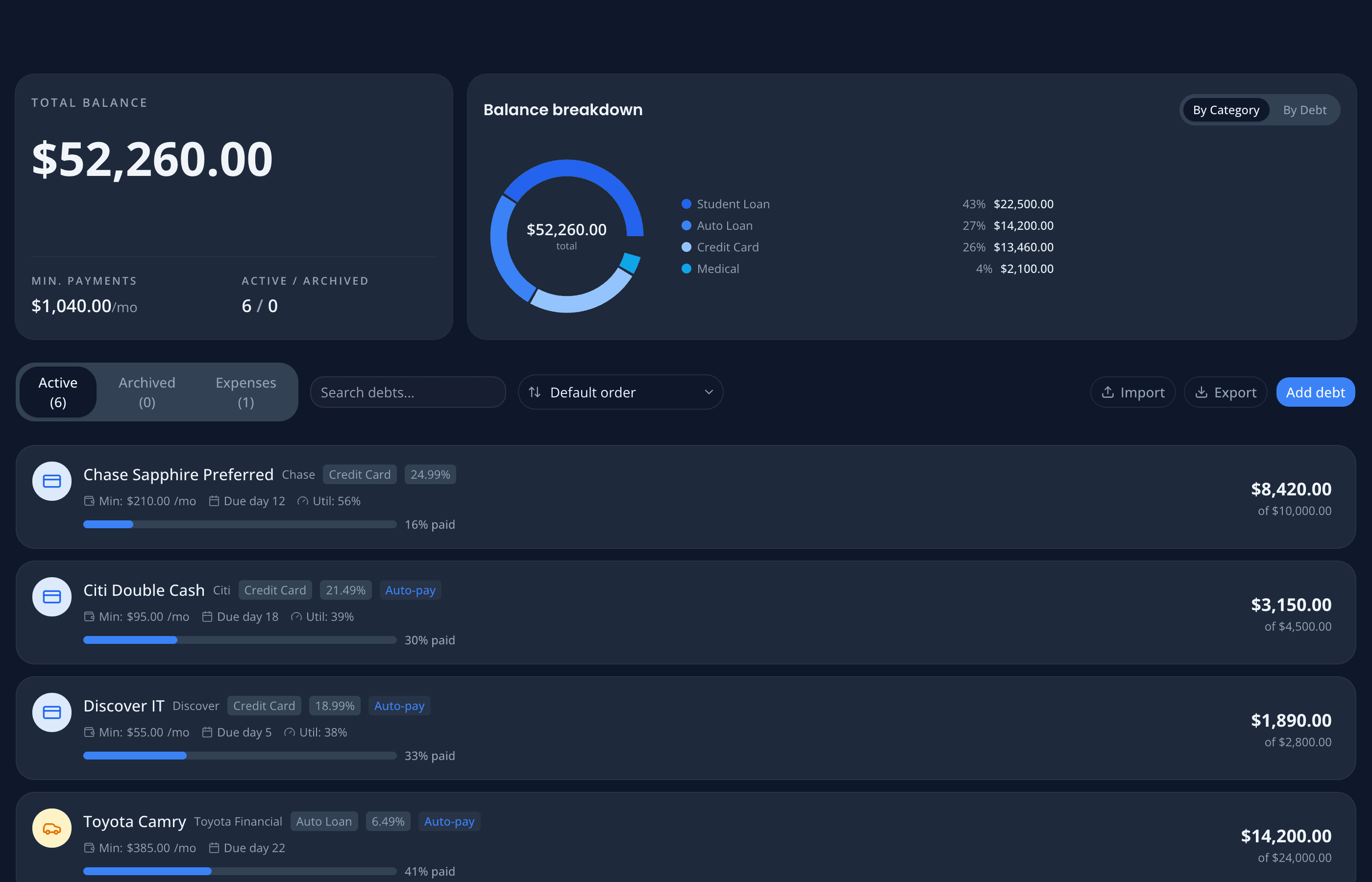The height and width of the screenshot is (882, 1372).
Task: Click the Auto-pay link on Toyota Camry
Action: pos(449,821)
